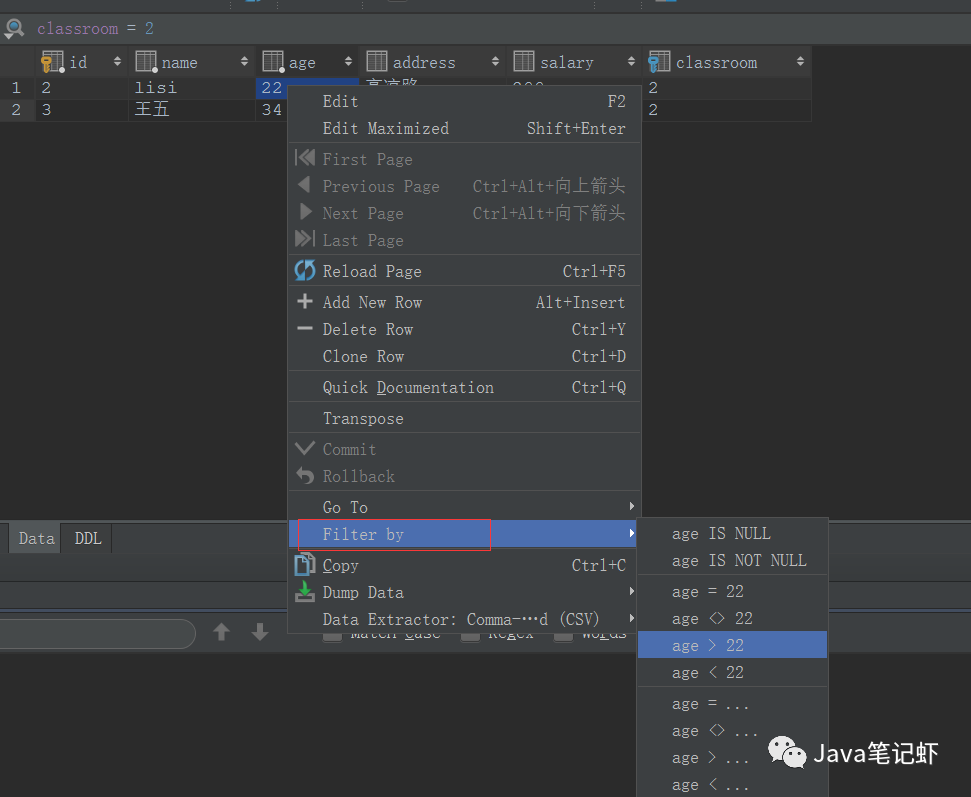Click the filter search magnifier icon

[x=14, y=28]
